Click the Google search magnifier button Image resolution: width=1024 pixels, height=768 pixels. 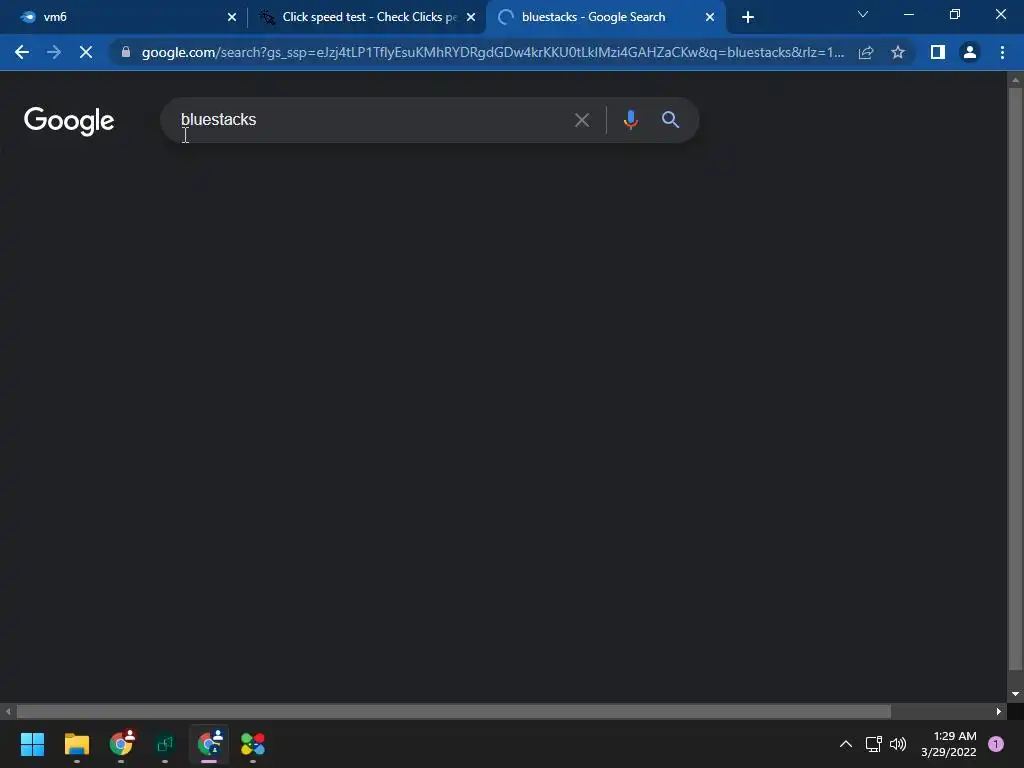pyautogui.click(x=671, y=120)
